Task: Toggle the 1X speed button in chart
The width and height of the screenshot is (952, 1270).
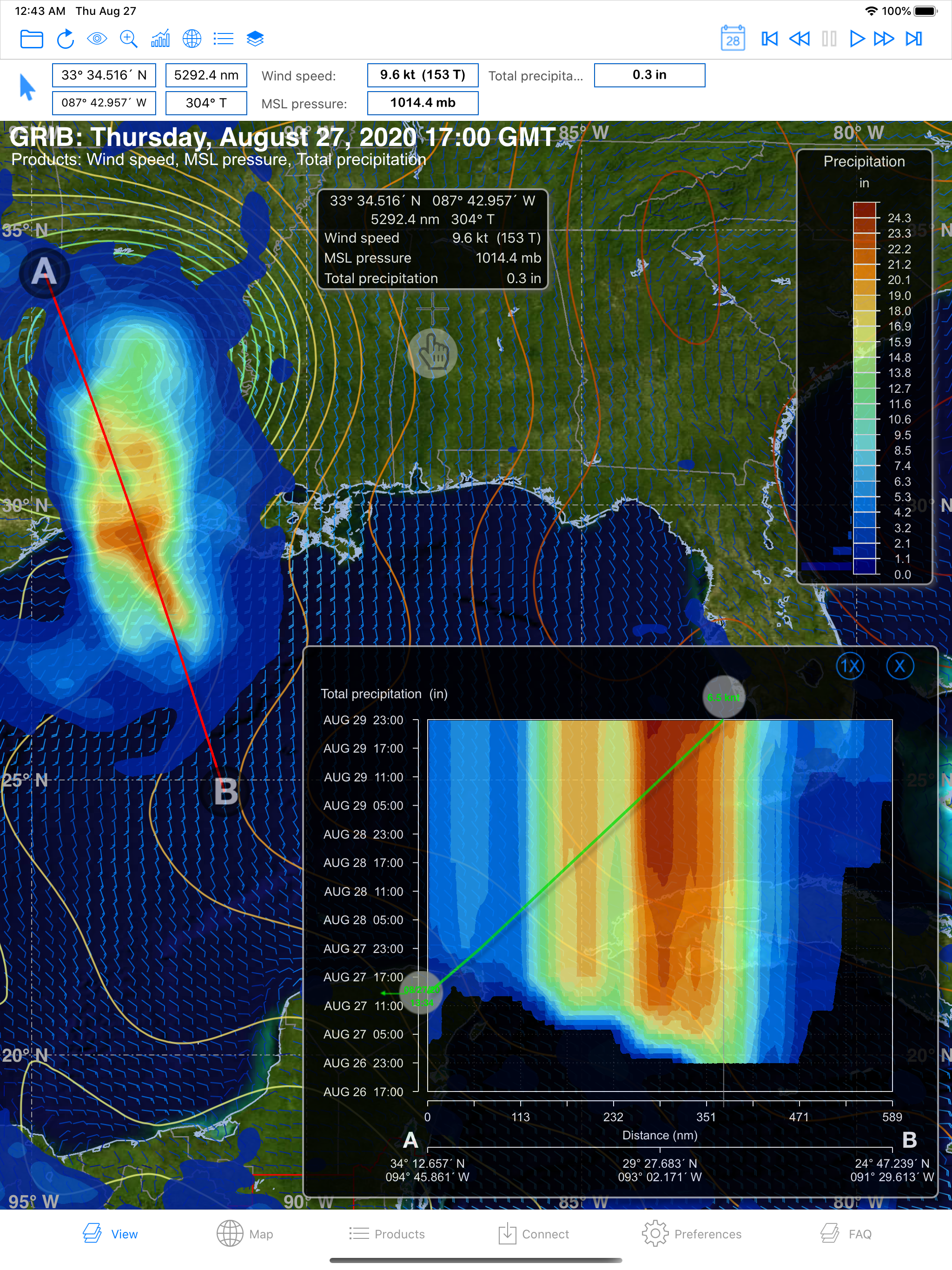Action: click(x=850, y=666)
